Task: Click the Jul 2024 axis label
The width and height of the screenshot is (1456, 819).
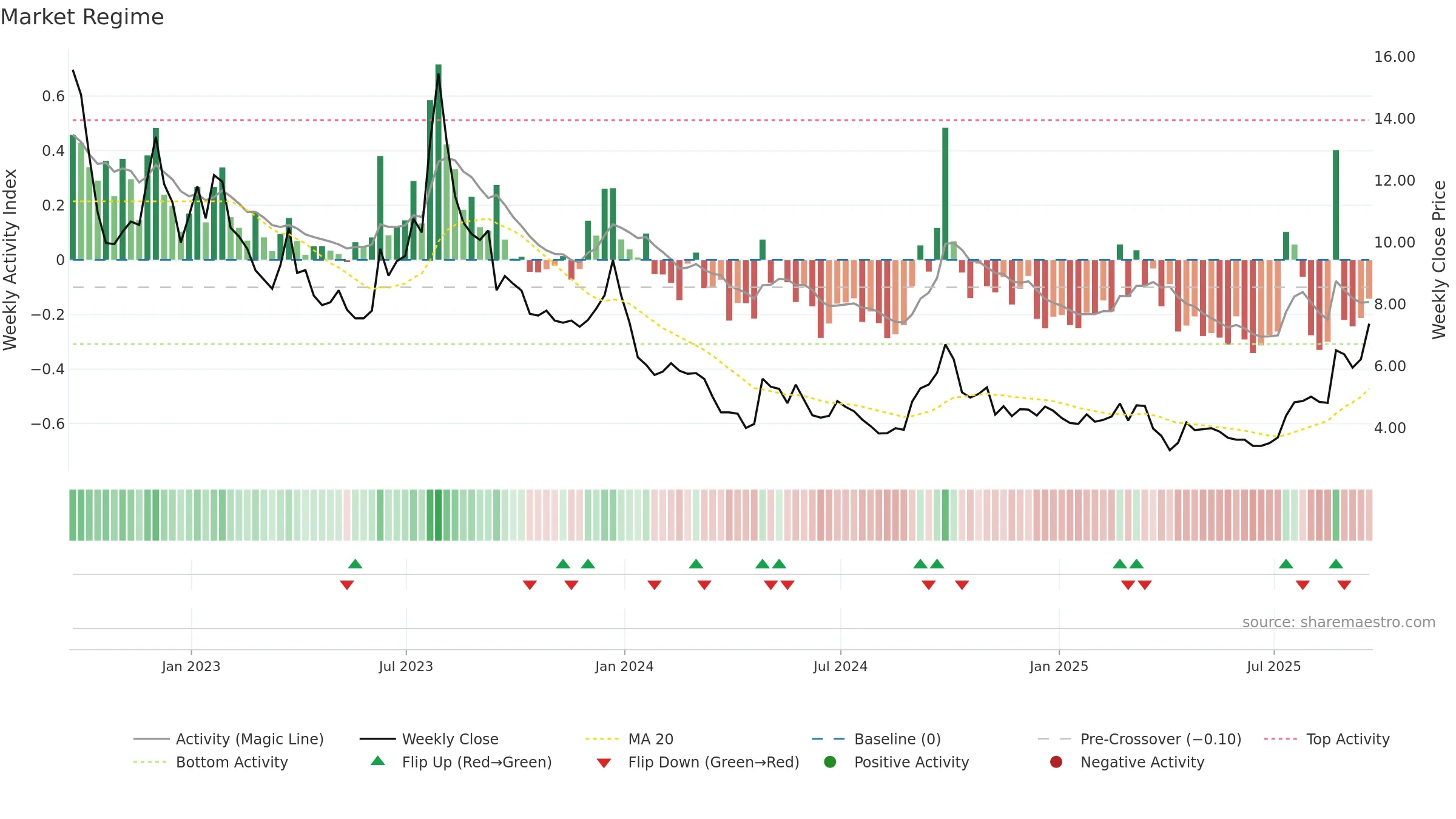Action: click(x=840, y=666)
